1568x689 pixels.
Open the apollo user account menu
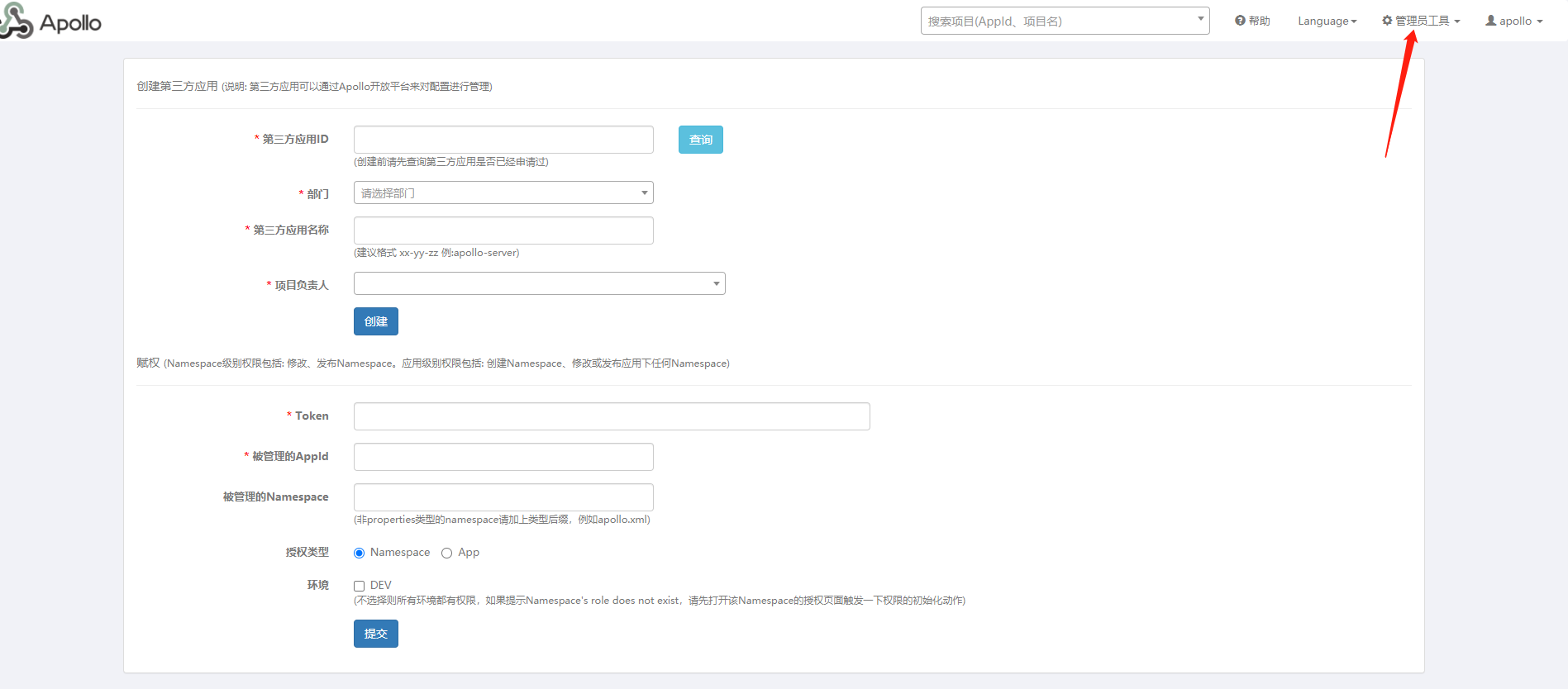[1514, 21]
